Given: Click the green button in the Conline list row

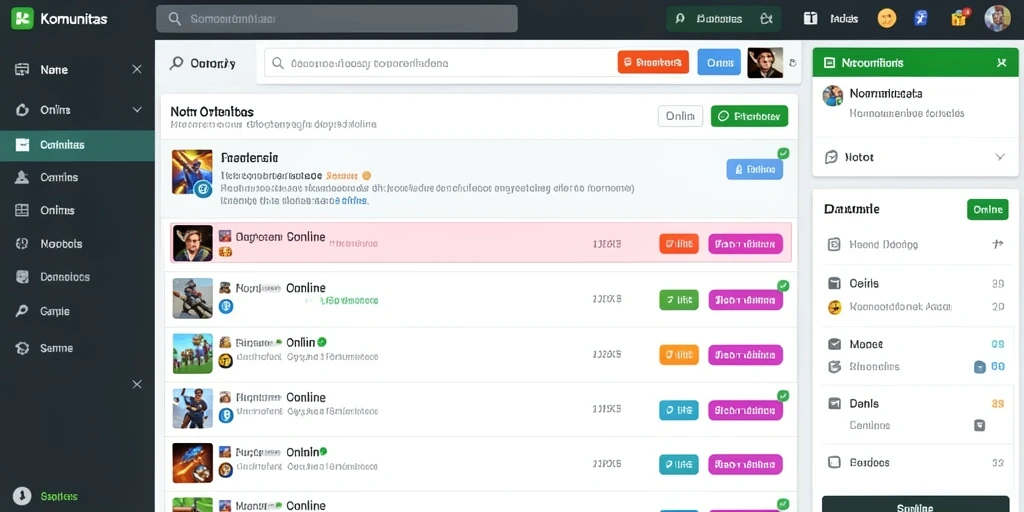Looking at the screenshot, I should pos(679,300).
